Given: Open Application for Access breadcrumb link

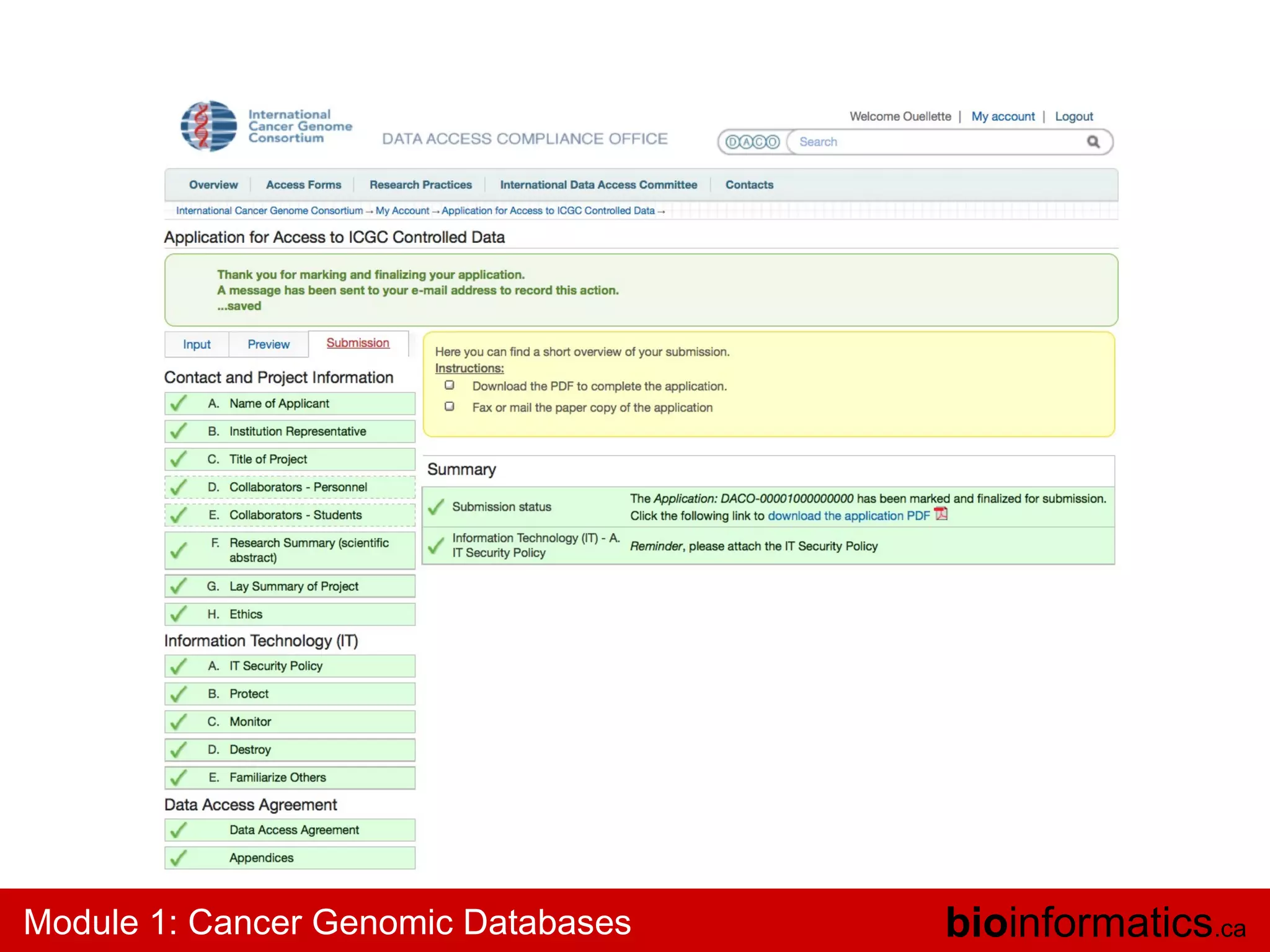Looking at the screenshot, I should [x=548, y=211].
